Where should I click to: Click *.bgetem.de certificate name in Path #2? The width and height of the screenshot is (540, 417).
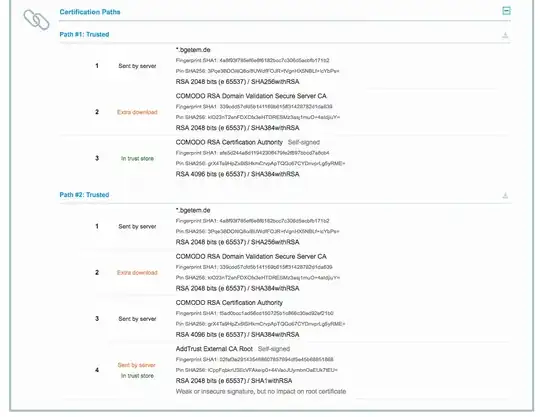coord(193,210)
